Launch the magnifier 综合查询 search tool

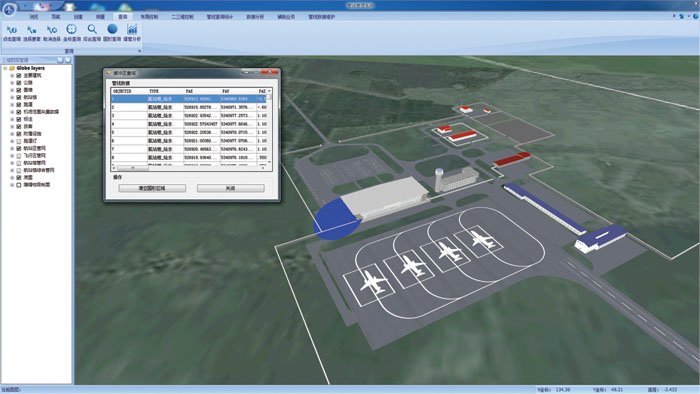[92, 33]
